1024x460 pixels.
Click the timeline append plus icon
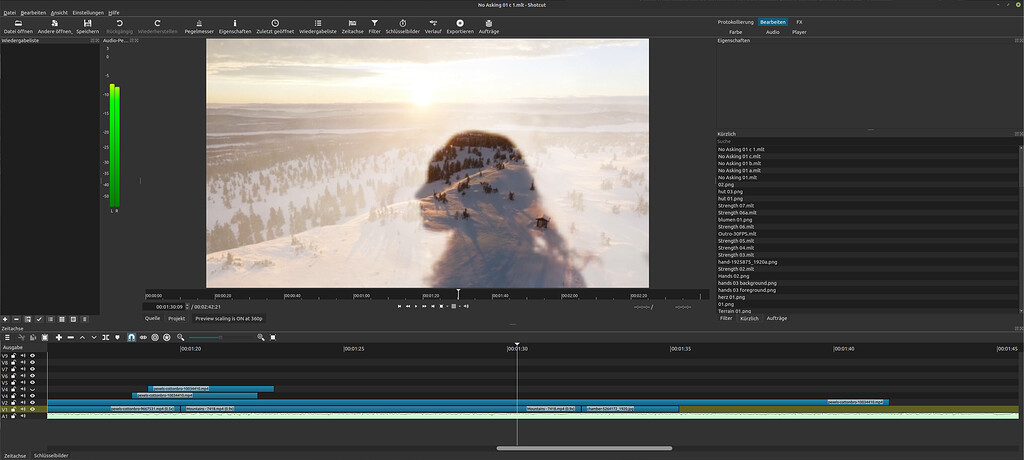click(x=58, y=338)
